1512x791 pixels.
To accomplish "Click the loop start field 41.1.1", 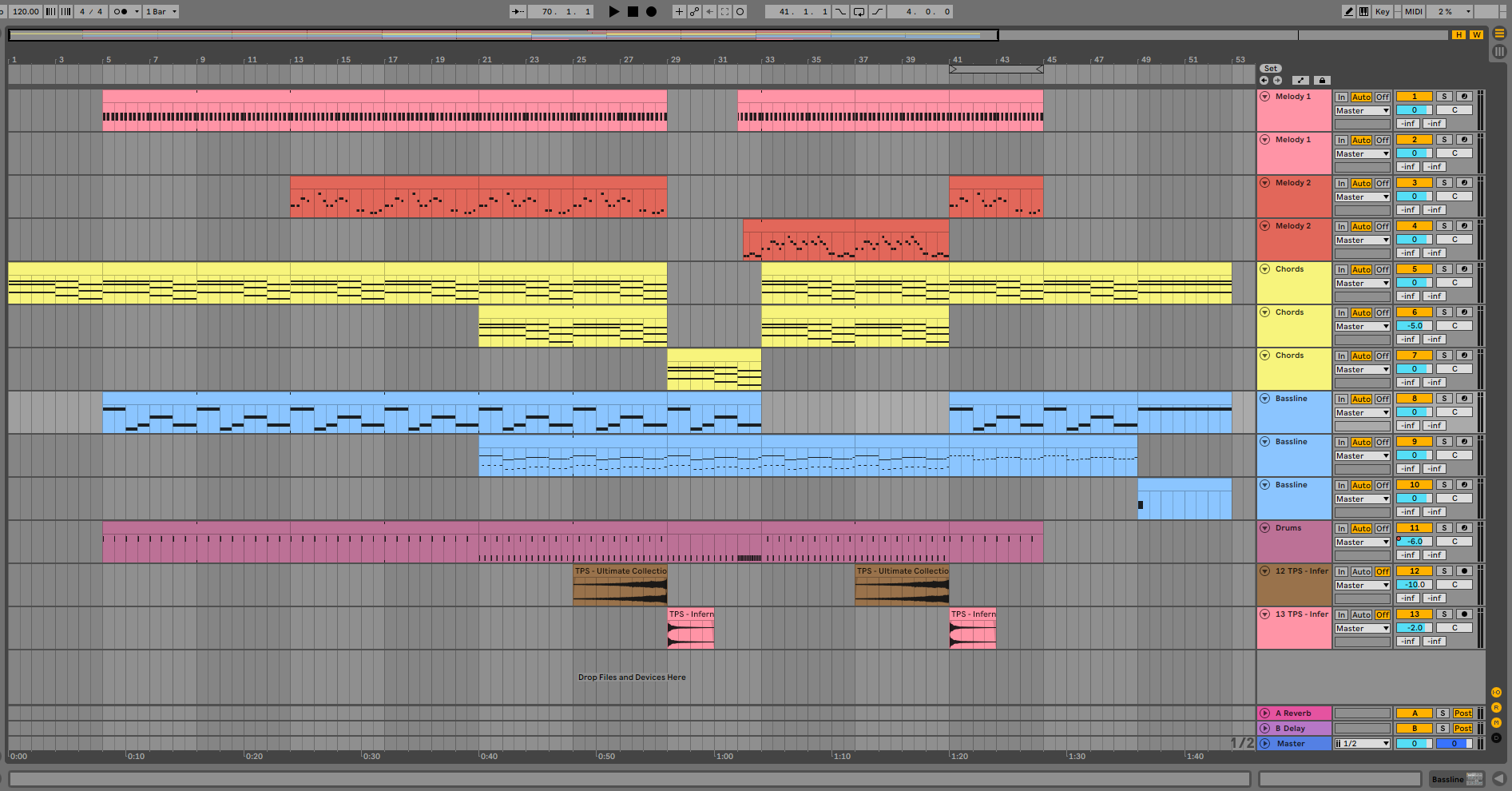I will tap(800, 11).
